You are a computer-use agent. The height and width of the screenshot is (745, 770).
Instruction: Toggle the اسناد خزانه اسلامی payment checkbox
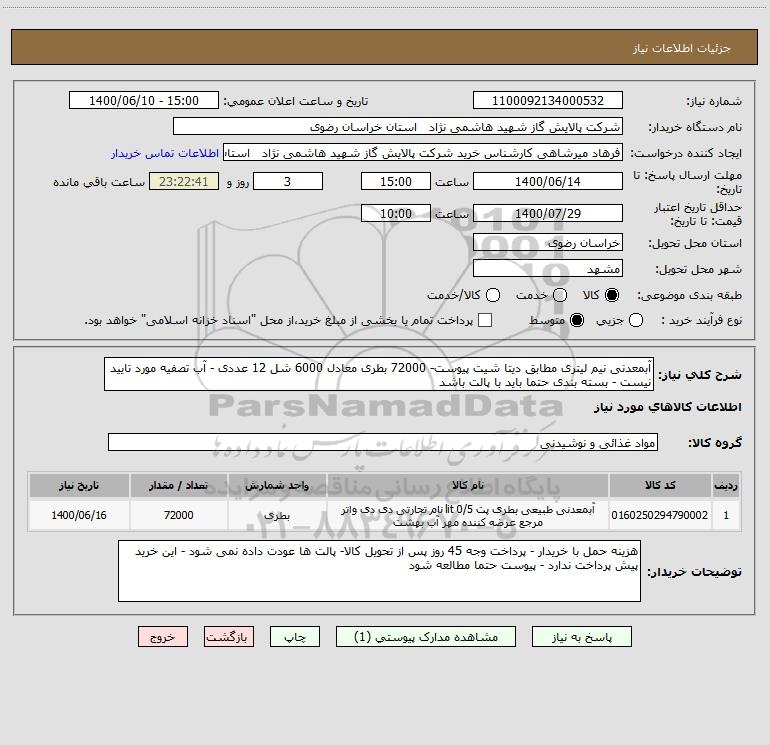(485, 320)
